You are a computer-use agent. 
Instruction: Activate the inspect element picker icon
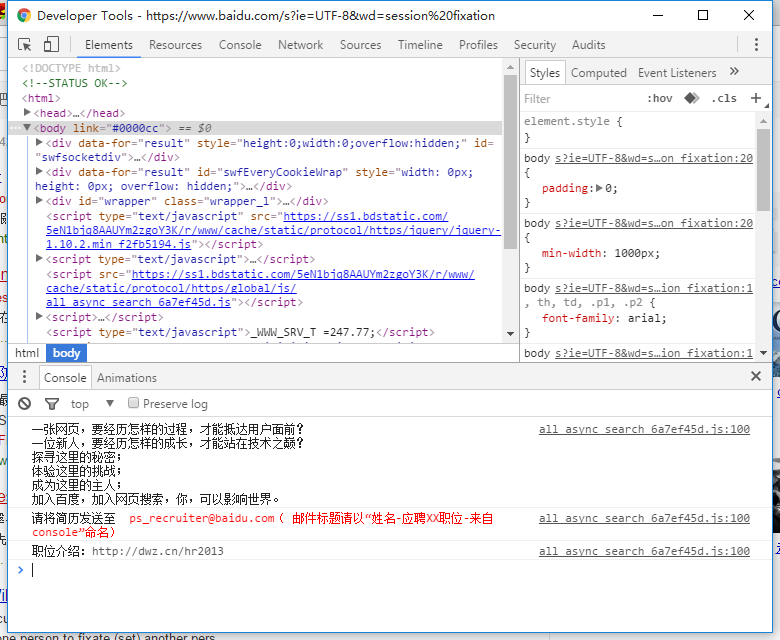click(25, 45)
